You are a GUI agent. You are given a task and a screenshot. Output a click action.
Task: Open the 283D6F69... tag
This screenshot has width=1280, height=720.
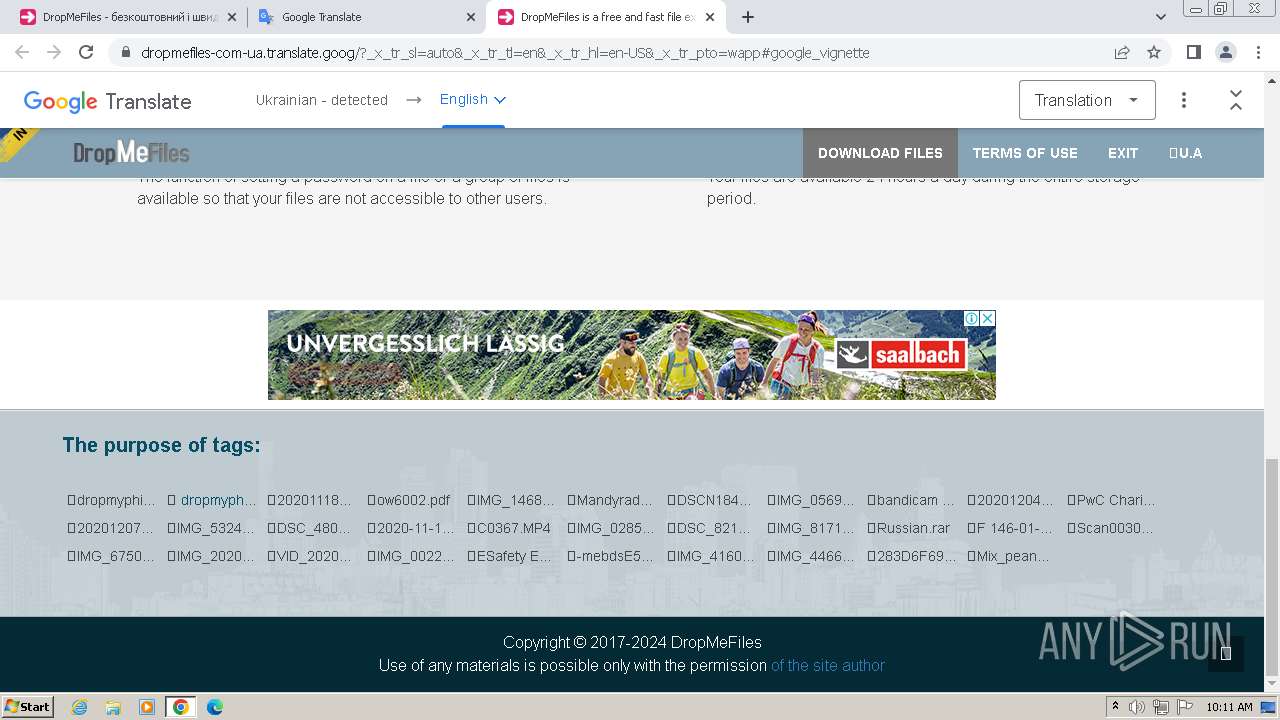coord(911,556)
